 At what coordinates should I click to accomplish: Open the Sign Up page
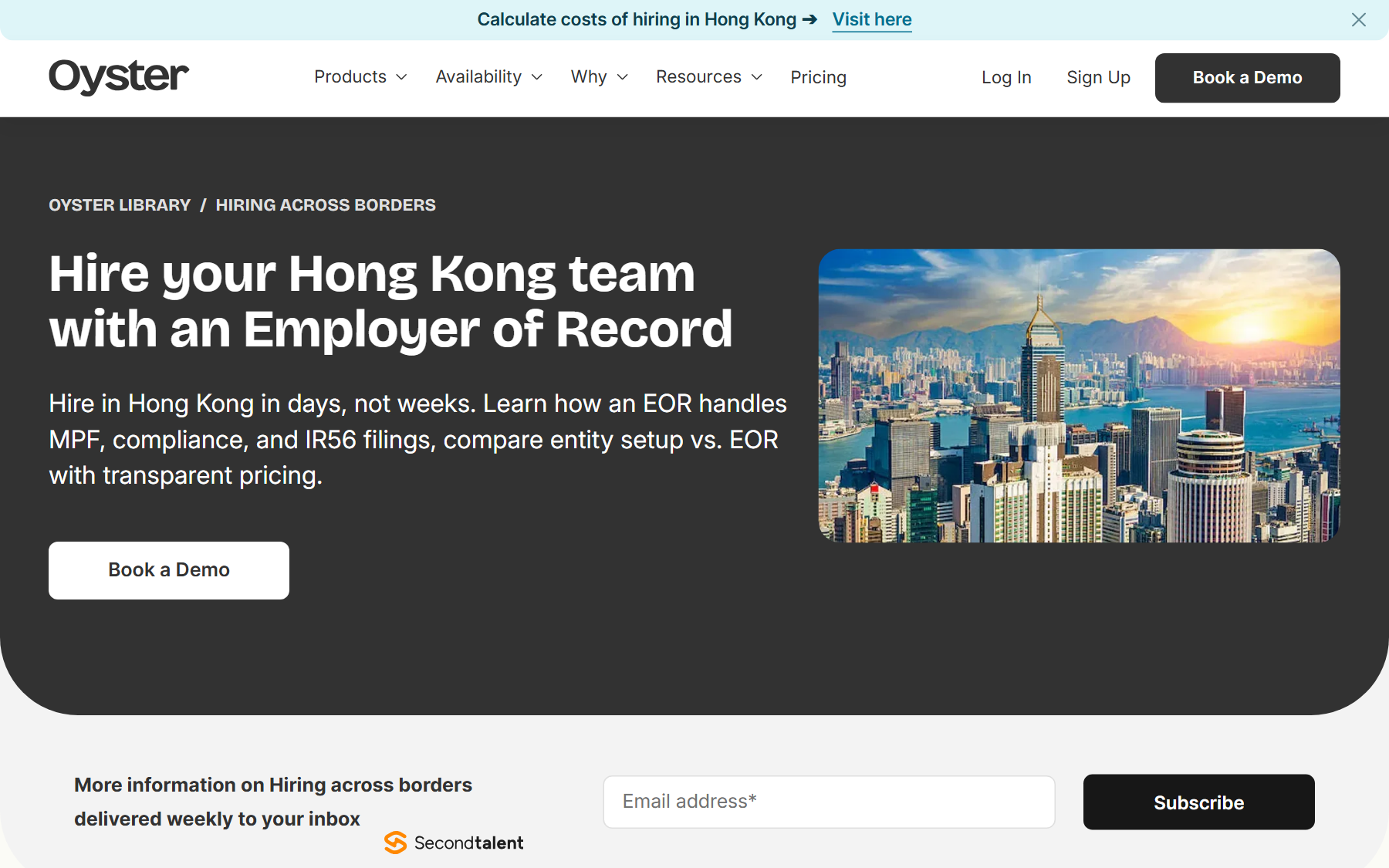(1098, 77)
